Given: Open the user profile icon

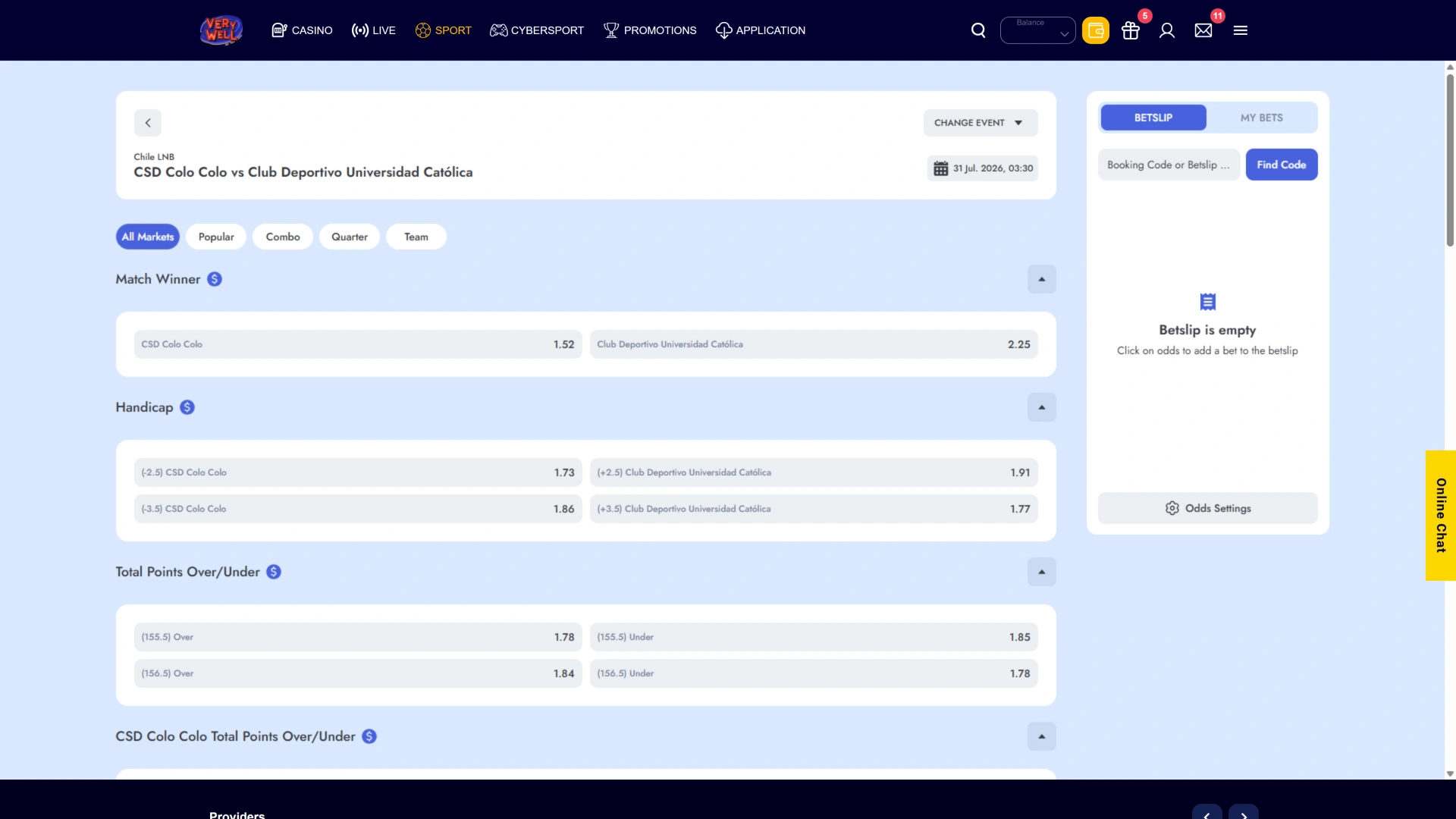Looking at the screenshot, I should point(1167,30).
